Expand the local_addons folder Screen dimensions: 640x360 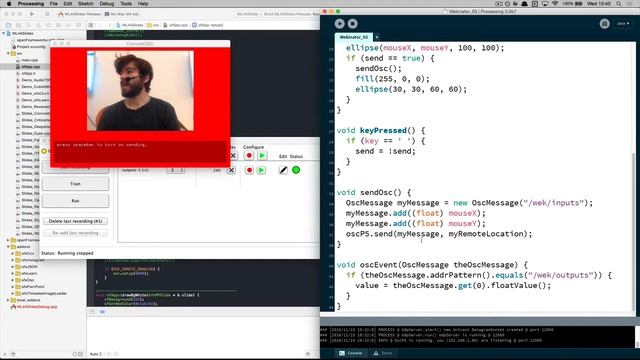tap(8, 300)
